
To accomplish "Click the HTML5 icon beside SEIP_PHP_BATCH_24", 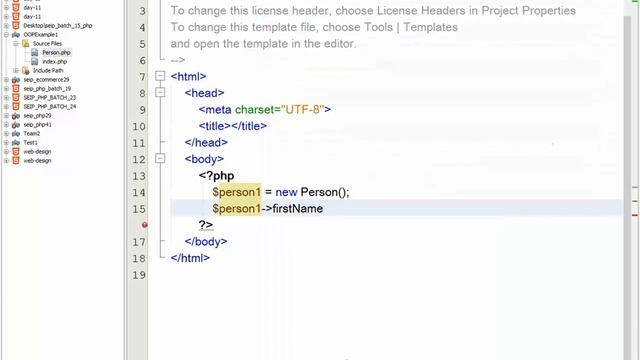I will [16, 107].
